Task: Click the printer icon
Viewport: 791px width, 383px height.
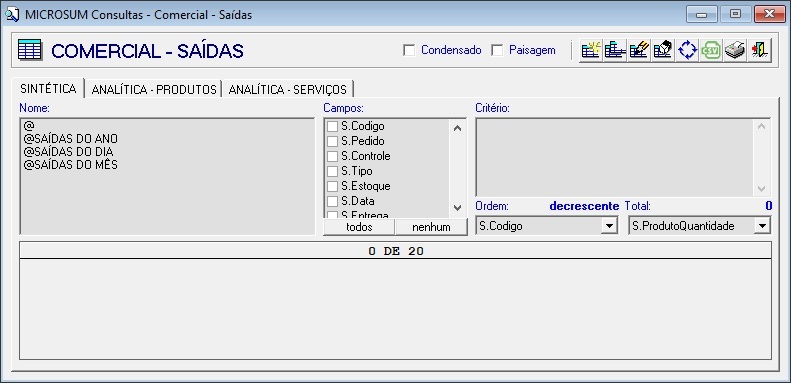Action: click(x=735, y=50)
